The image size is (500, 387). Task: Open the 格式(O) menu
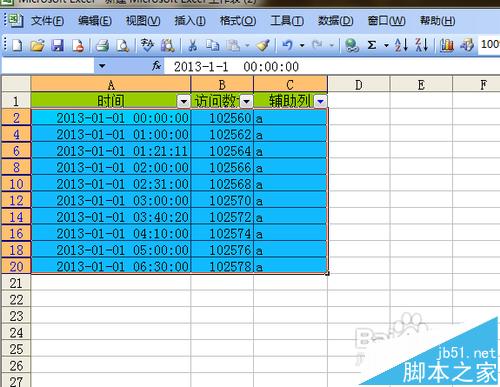pos(238,21)
